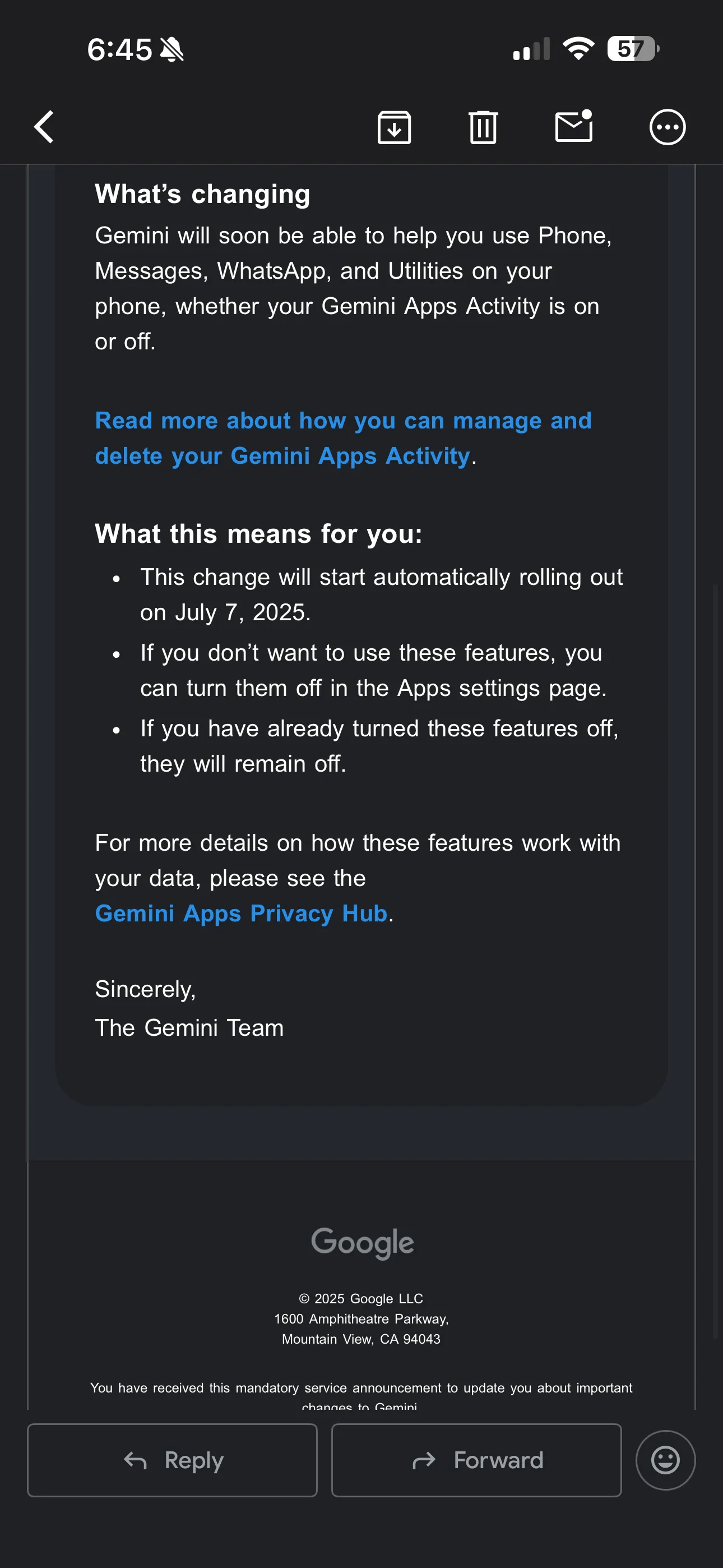Image resolution: width=723 pixels, height=1568 pixels.
Task: Tap the Forward button
Action: (476, 1460)
